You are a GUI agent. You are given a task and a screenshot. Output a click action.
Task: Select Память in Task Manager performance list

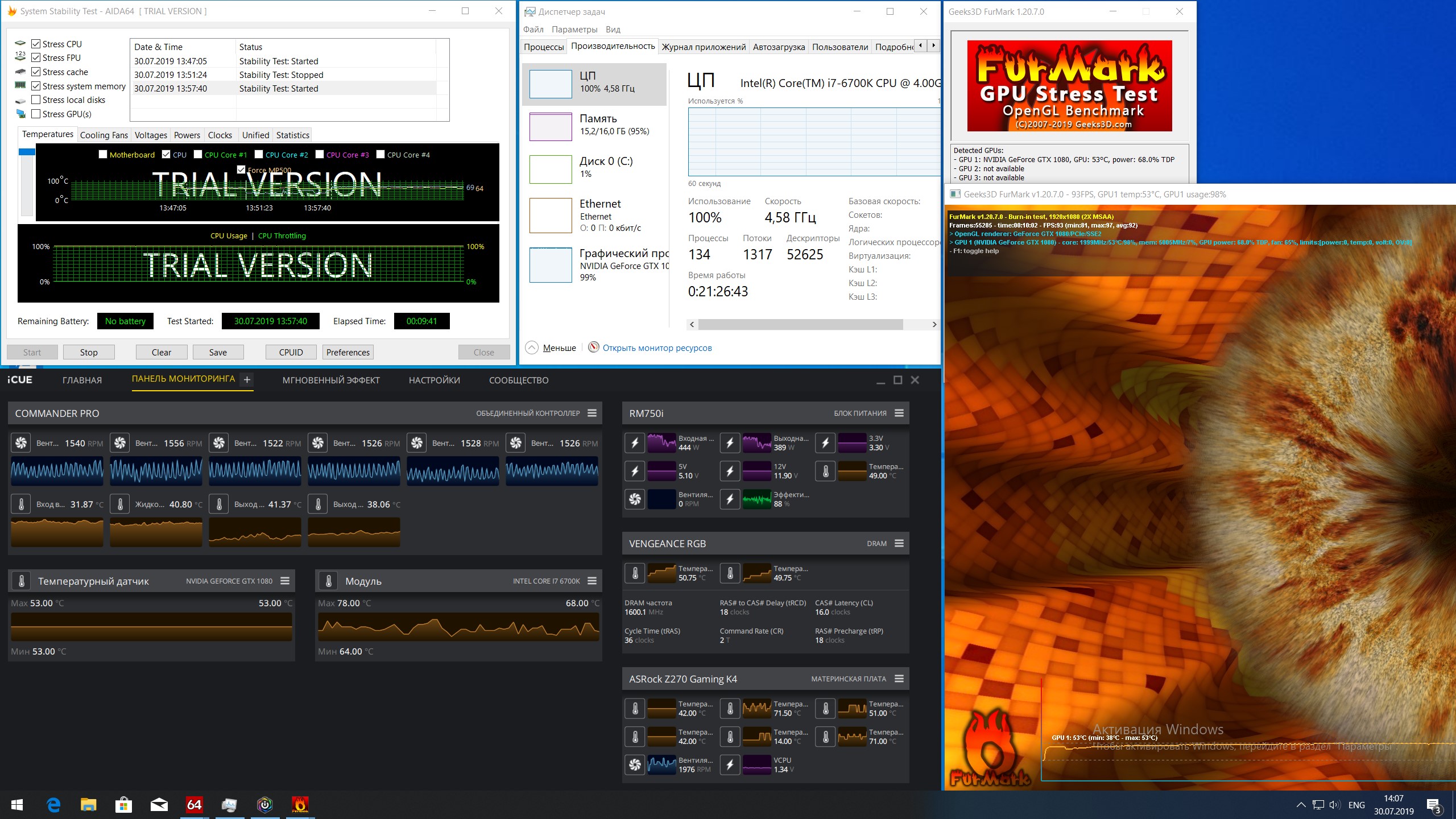pyautogui.click(x=594, y=126)
